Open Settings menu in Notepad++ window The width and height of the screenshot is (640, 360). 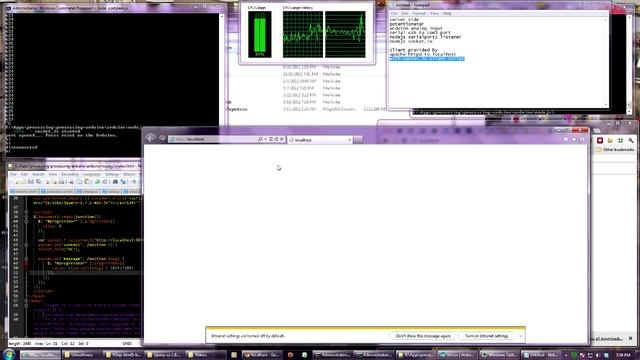pos(112,174)
